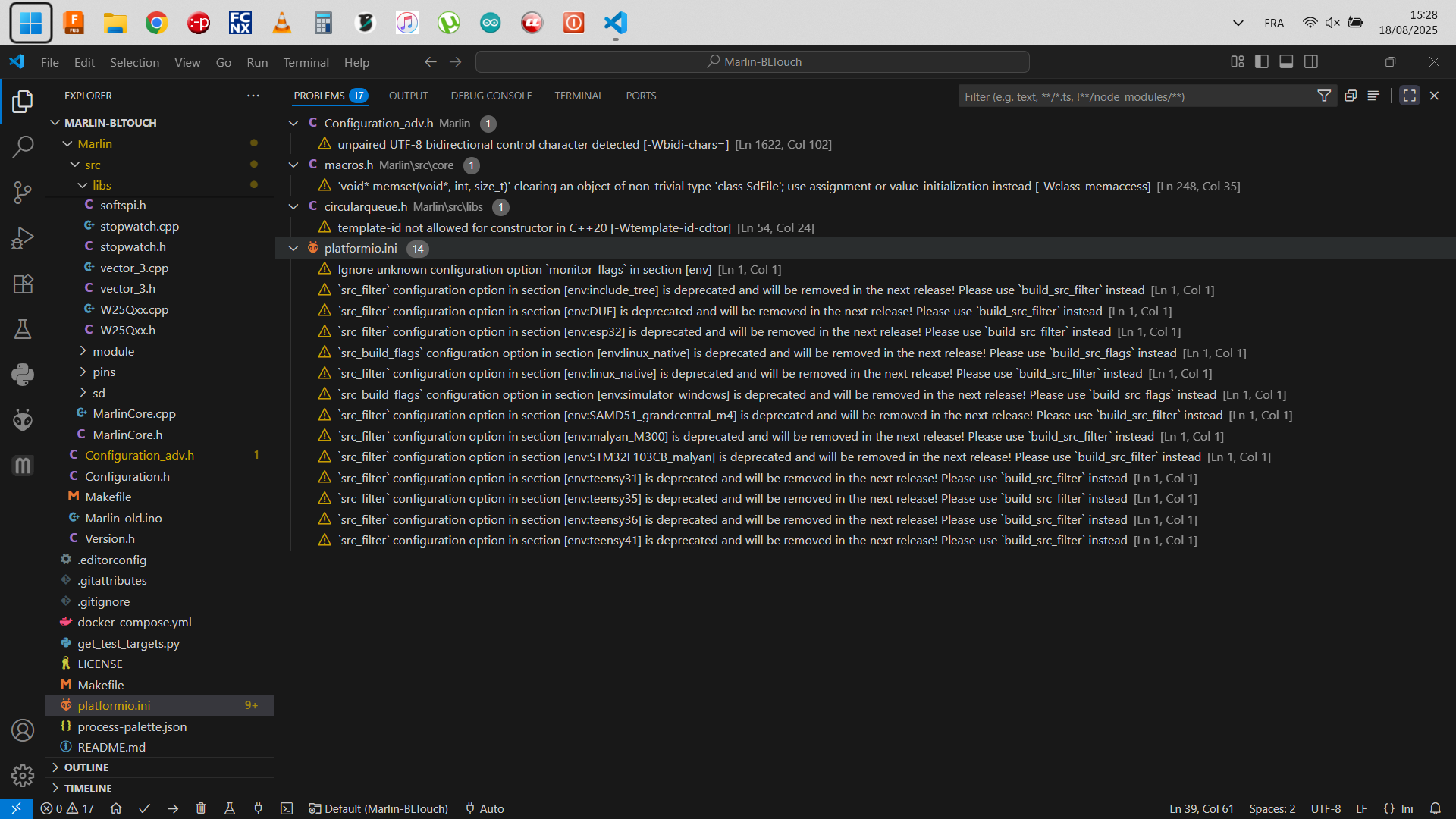Toggle the primary side bar visibility
Screen dimensions: 1456x819
1262,61
